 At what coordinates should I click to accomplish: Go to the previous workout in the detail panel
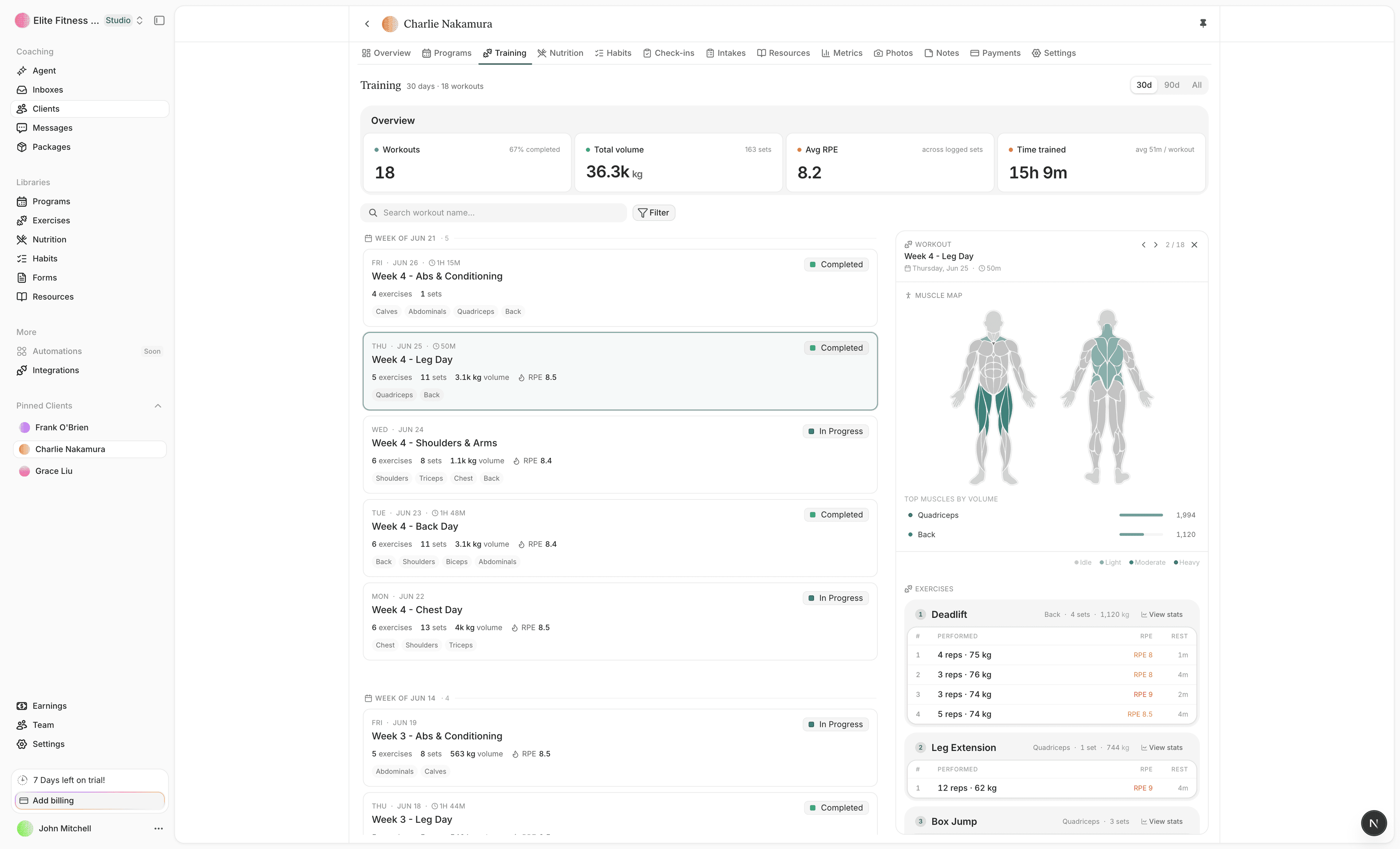[1143, 245]
